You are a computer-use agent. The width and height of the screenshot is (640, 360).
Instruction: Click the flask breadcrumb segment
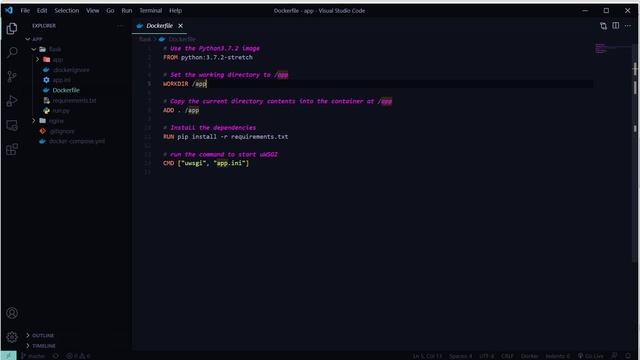[x=145, y=39]
